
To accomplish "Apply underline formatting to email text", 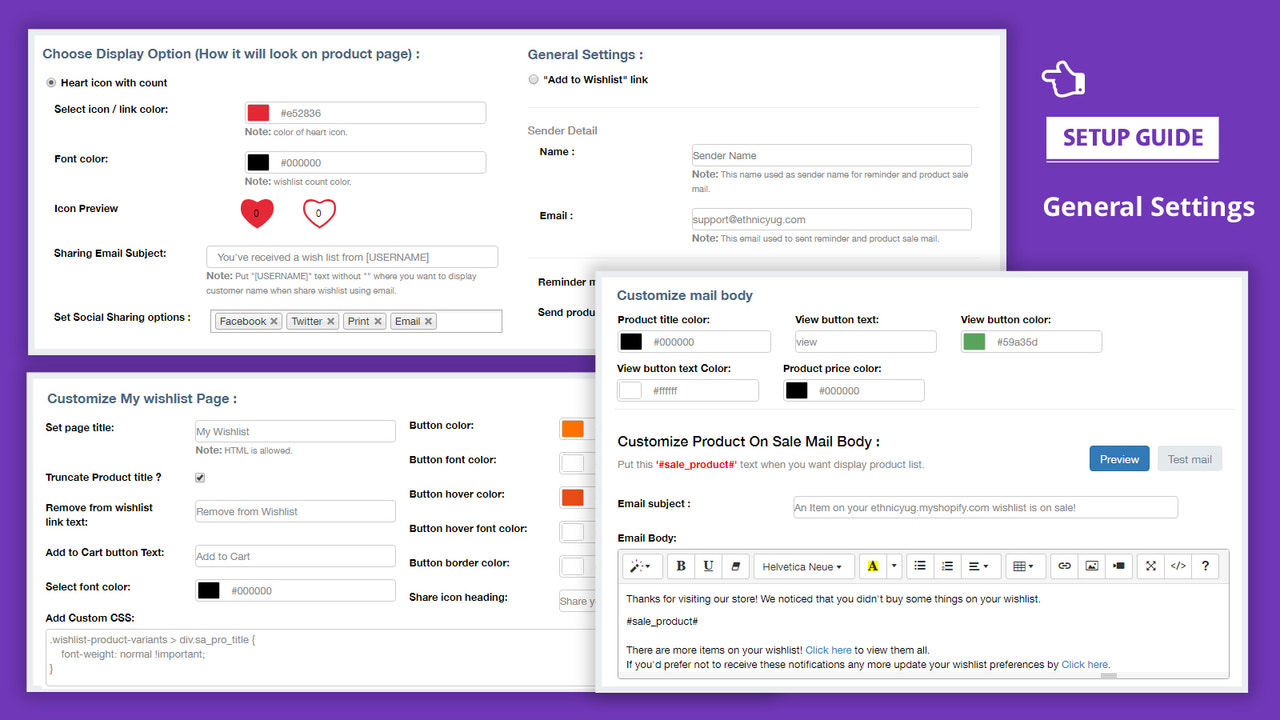I will pyautogui.click(x=708, y=565).
